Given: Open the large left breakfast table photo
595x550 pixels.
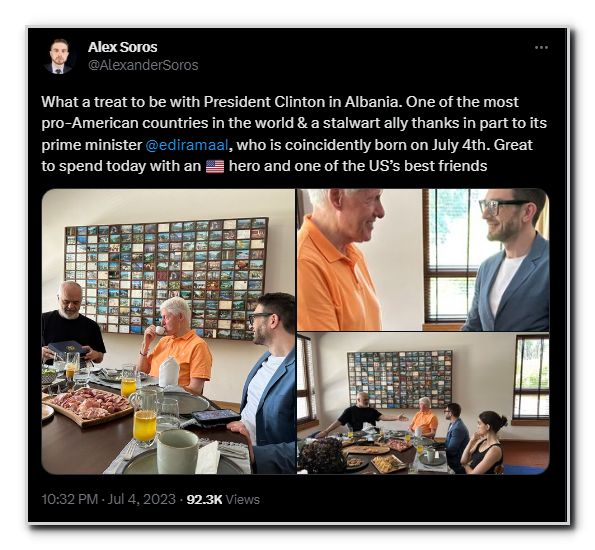Looking at the screenshot, I should coord(168,331).
